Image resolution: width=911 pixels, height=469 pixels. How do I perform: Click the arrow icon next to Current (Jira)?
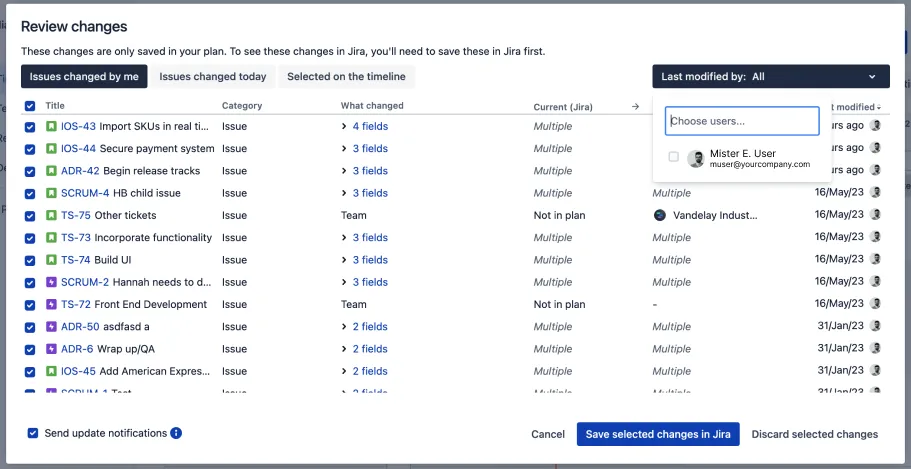click(635, 106)
